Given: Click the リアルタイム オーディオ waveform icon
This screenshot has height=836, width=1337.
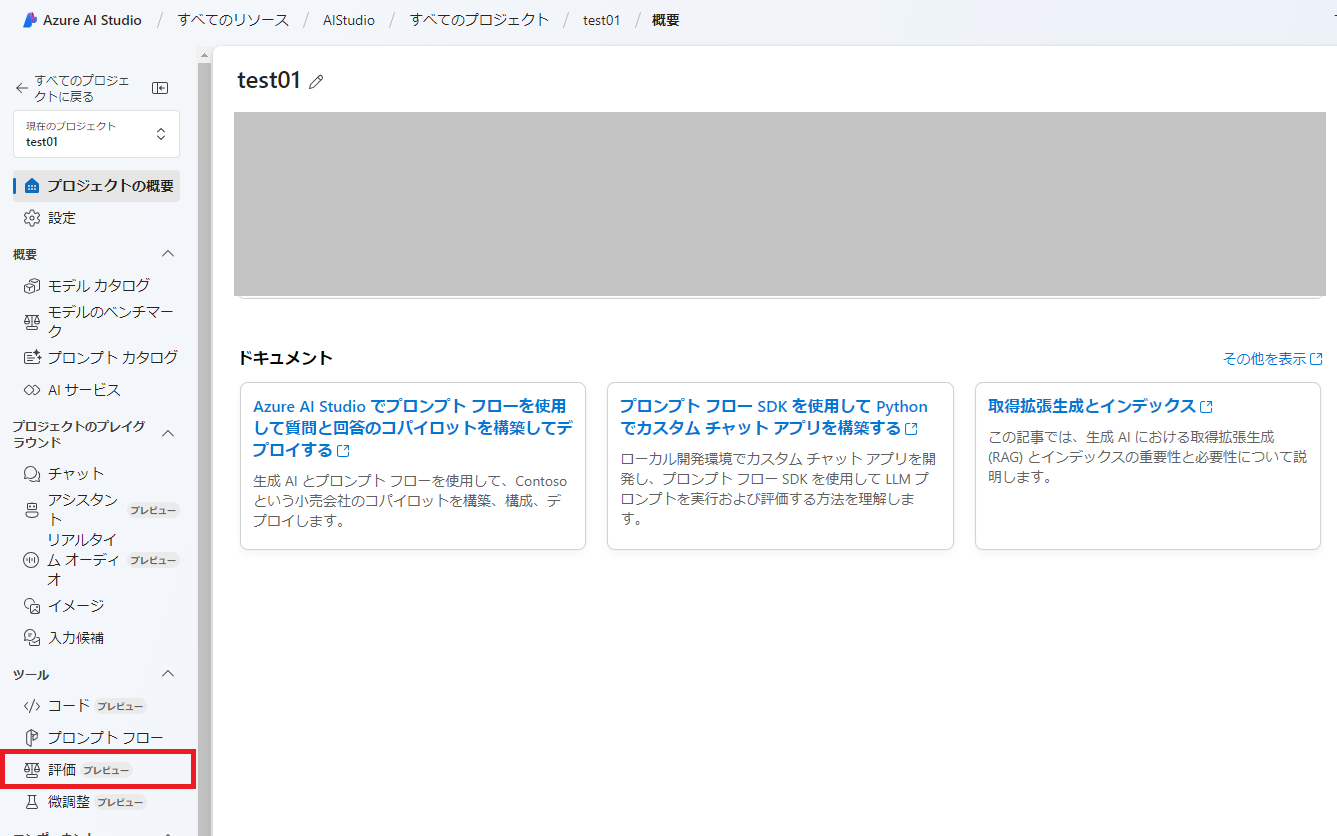Looking at the screenshot, I should coord(31,560).
